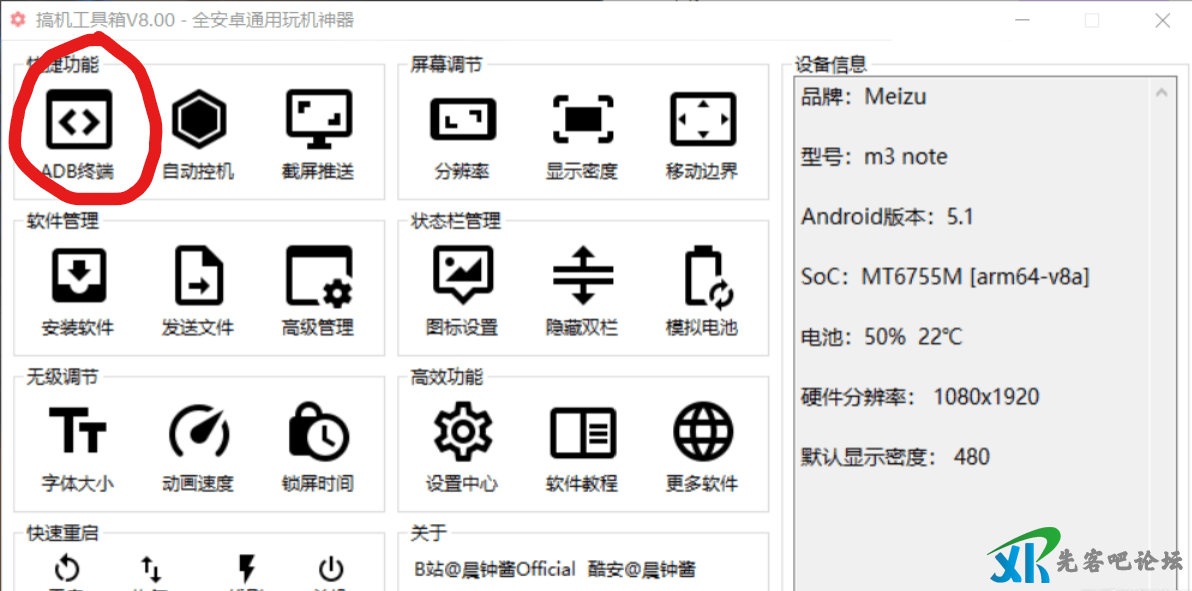Open 移动边界 move boundary tool

(x=702, y=121)
